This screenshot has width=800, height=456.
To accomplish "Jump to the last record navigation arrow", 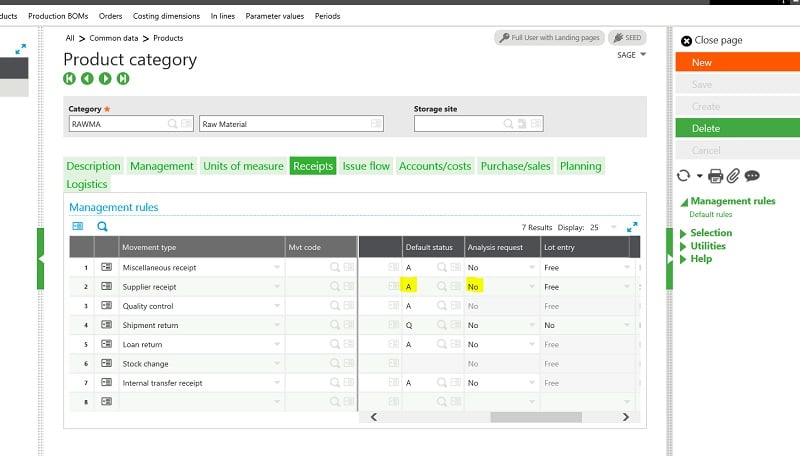I will (x=123, y=79).
